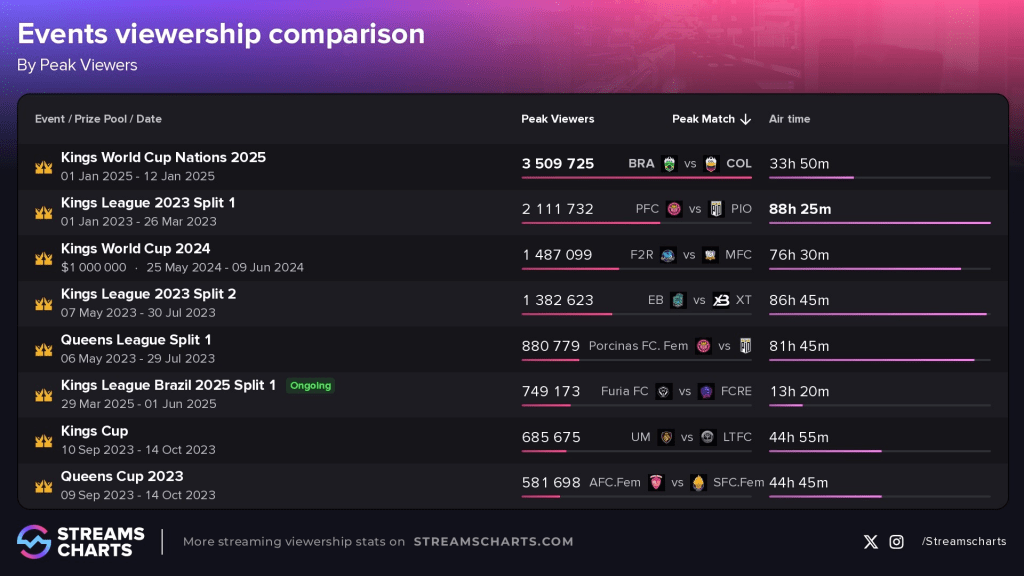Image resolution: width=1024 pixels, height=576 pixels.
Task: Open the /Streamscharts social handle
Action: coord(964,541)
